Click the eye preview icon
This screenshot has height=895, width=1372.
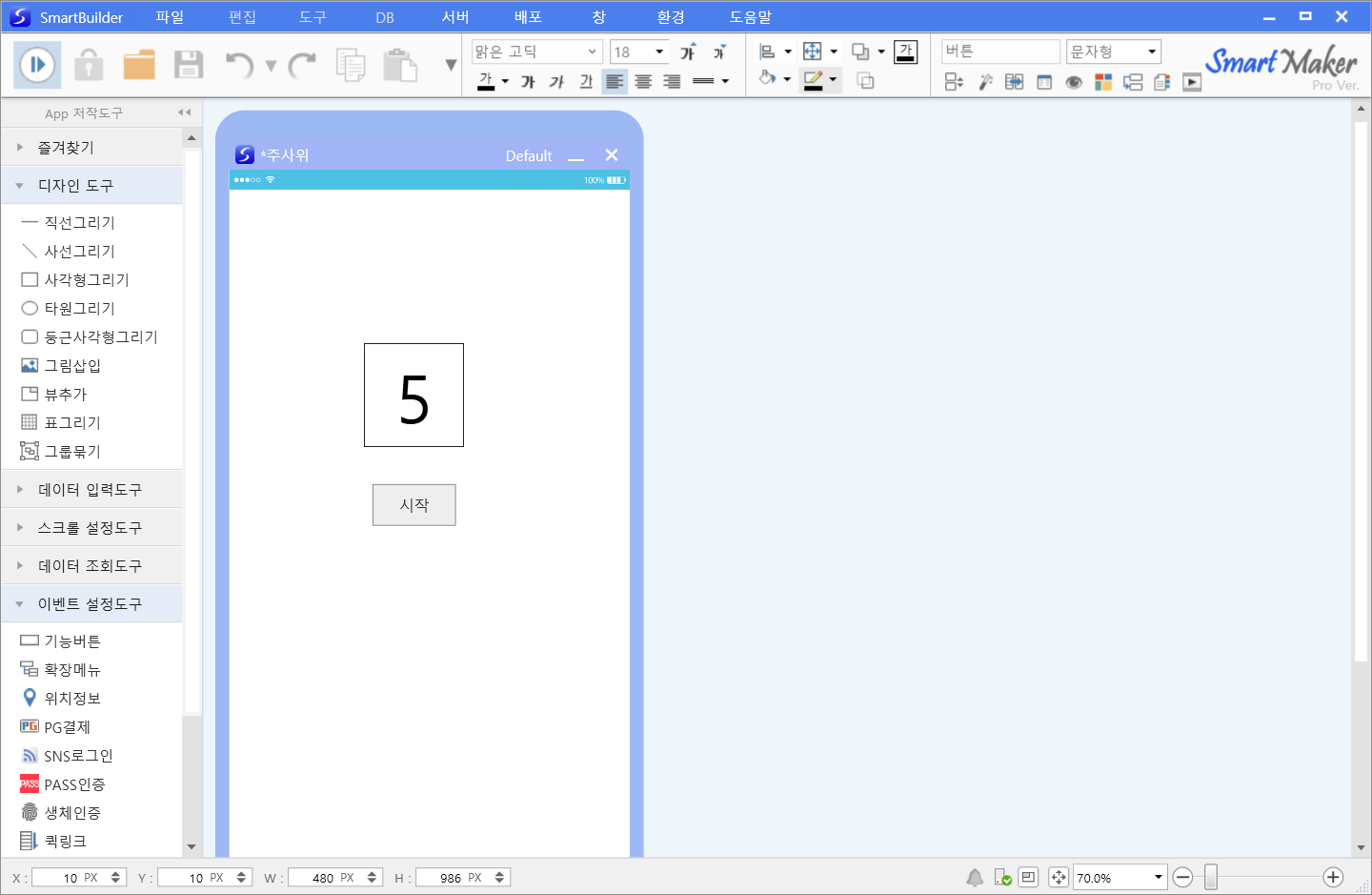point(1074,83)
